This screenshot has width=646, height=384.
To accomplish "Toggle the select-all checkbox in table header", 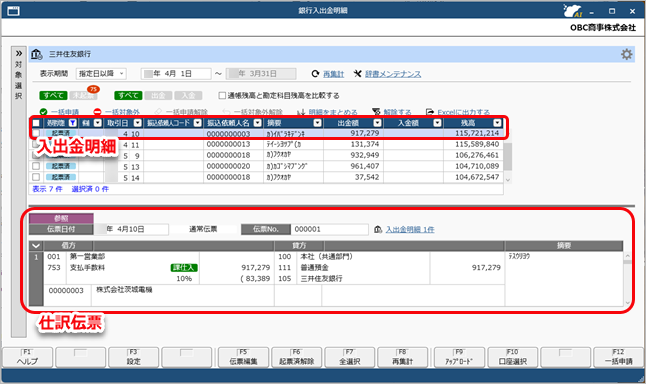I will (x=36, y=123).
